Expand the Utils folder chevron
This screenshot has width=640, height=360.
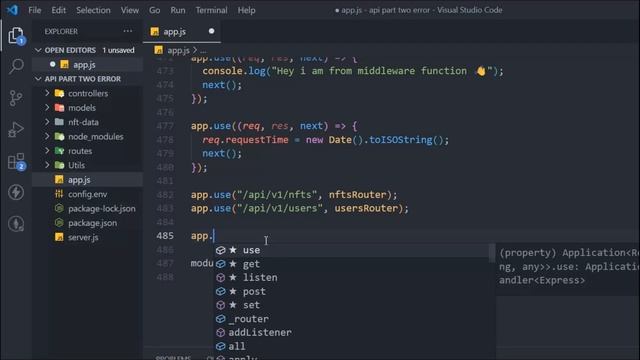47,165
